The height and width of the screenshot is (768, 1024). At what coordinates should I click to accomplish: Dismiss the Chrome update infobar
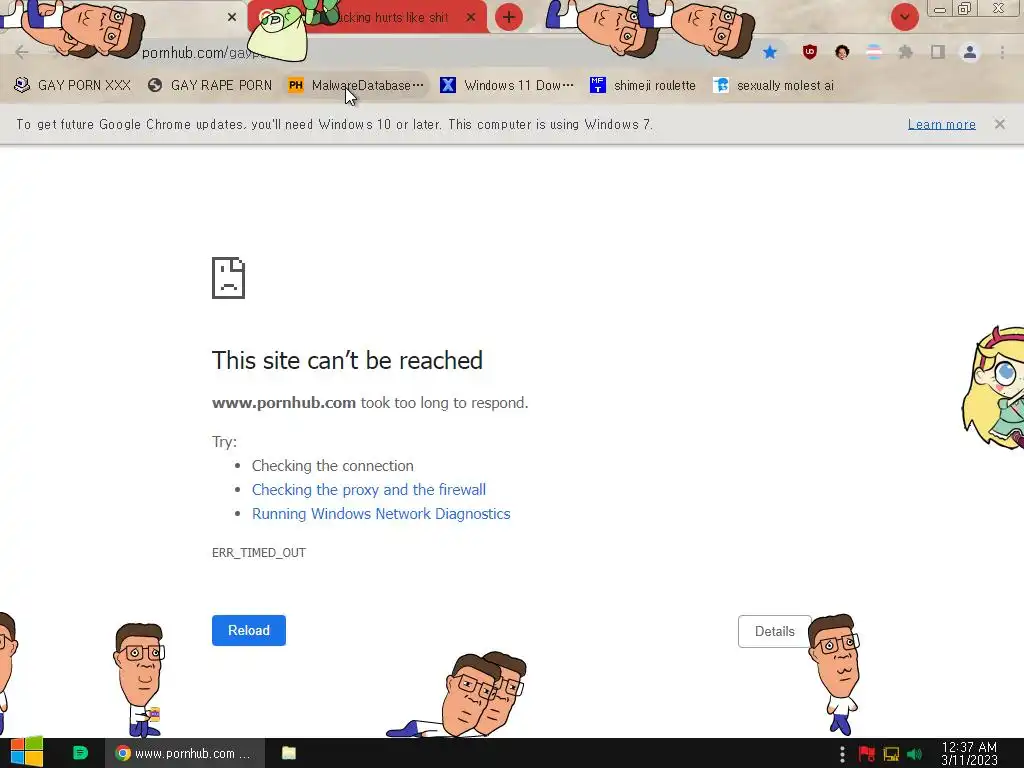tap(1000, 124)
